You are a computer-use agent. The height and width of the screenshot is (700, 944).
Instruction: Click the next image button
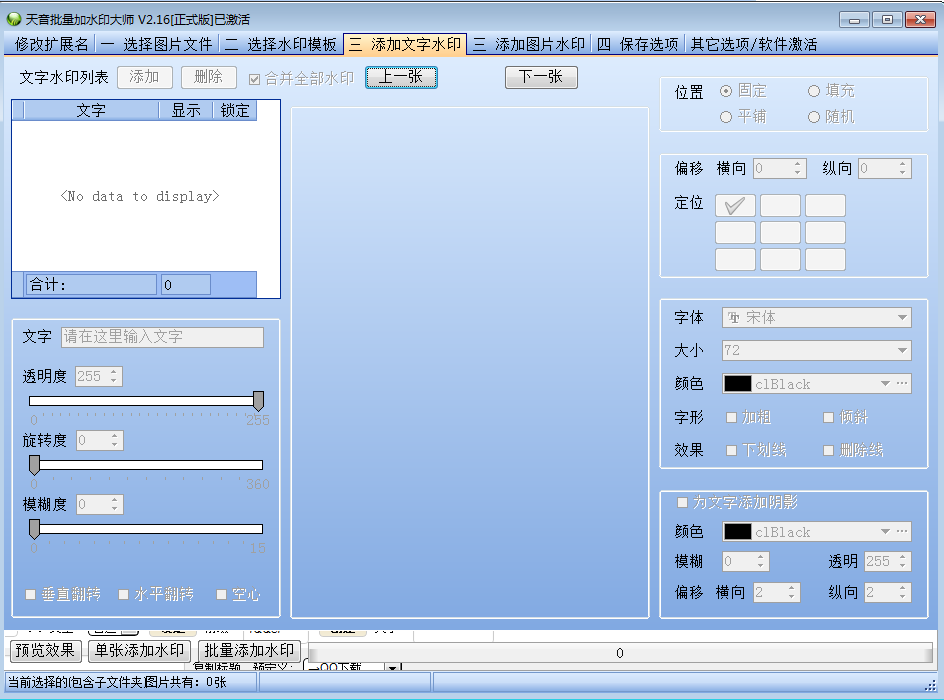point(541,78)
